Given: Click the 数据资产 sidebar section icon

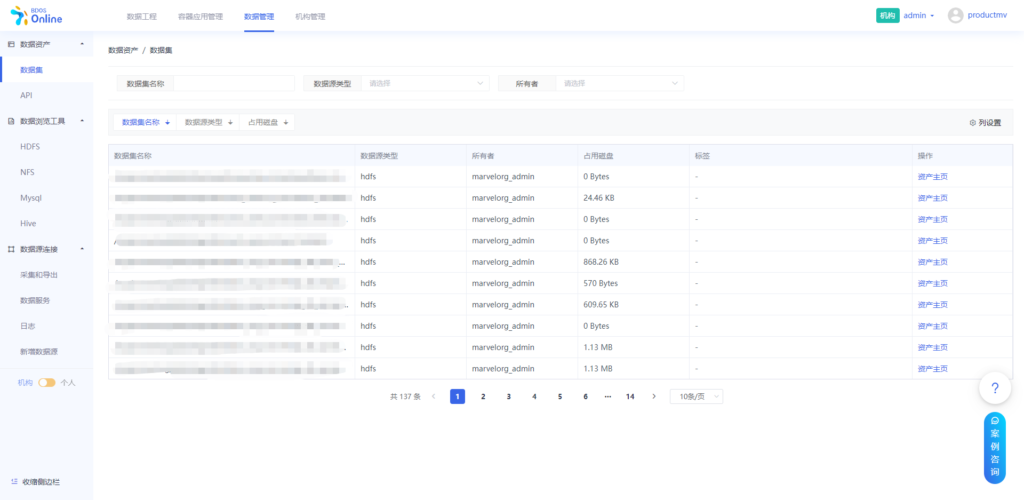Looking at the screenshot, I should tap(11, 44).
